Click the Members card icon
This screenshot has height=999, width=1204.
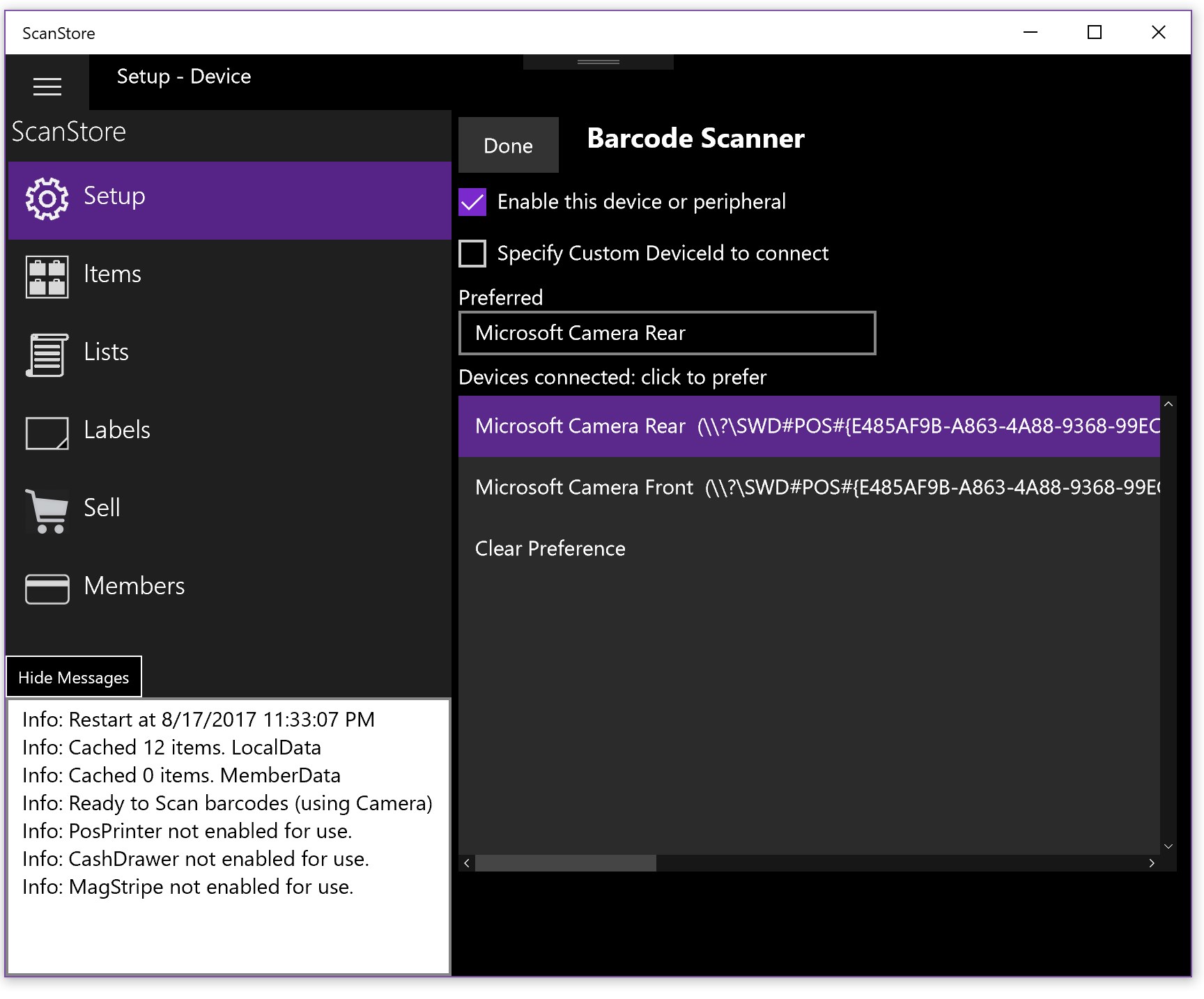point(47,589)
